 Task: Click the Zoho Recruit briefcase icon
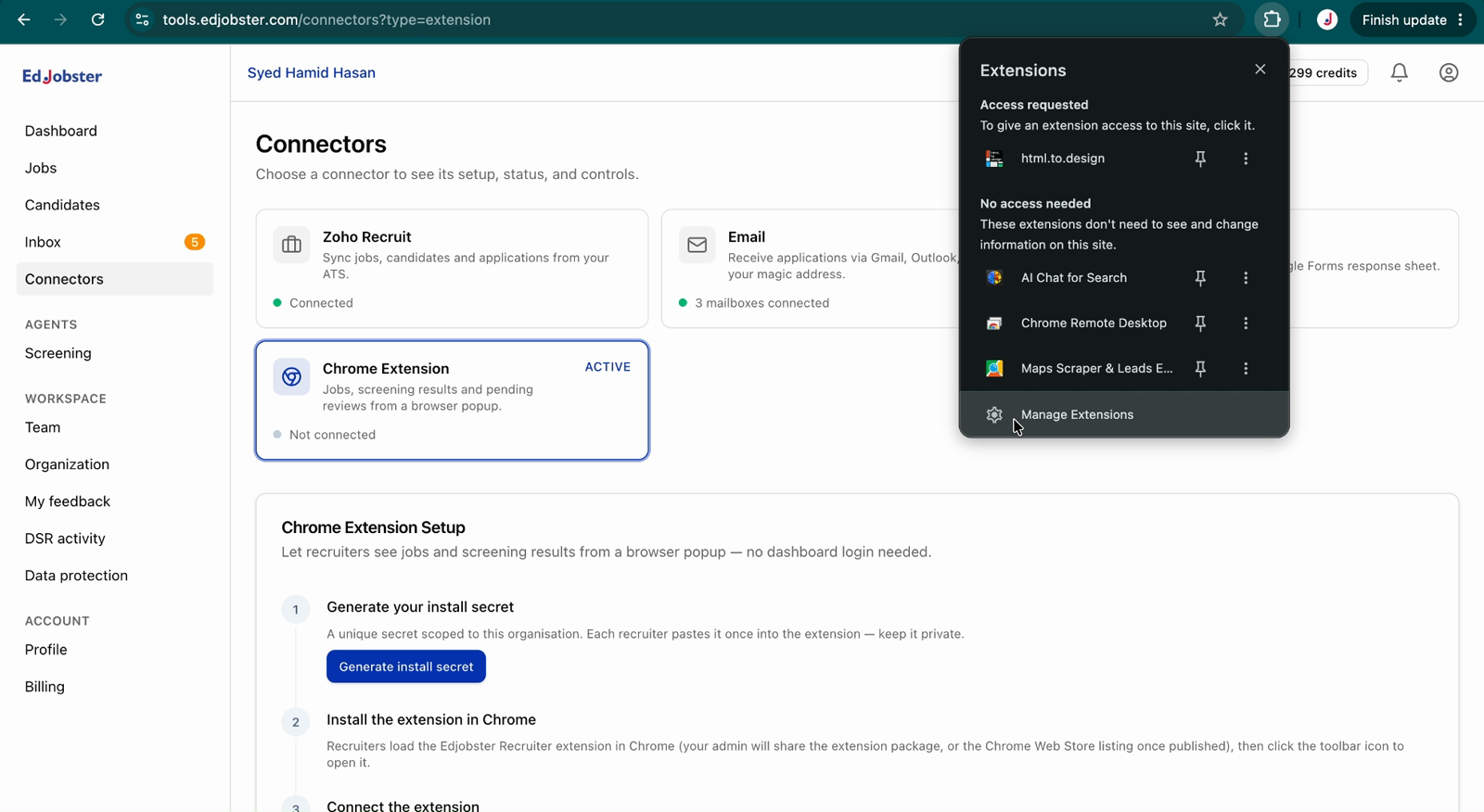pos(291,245)
